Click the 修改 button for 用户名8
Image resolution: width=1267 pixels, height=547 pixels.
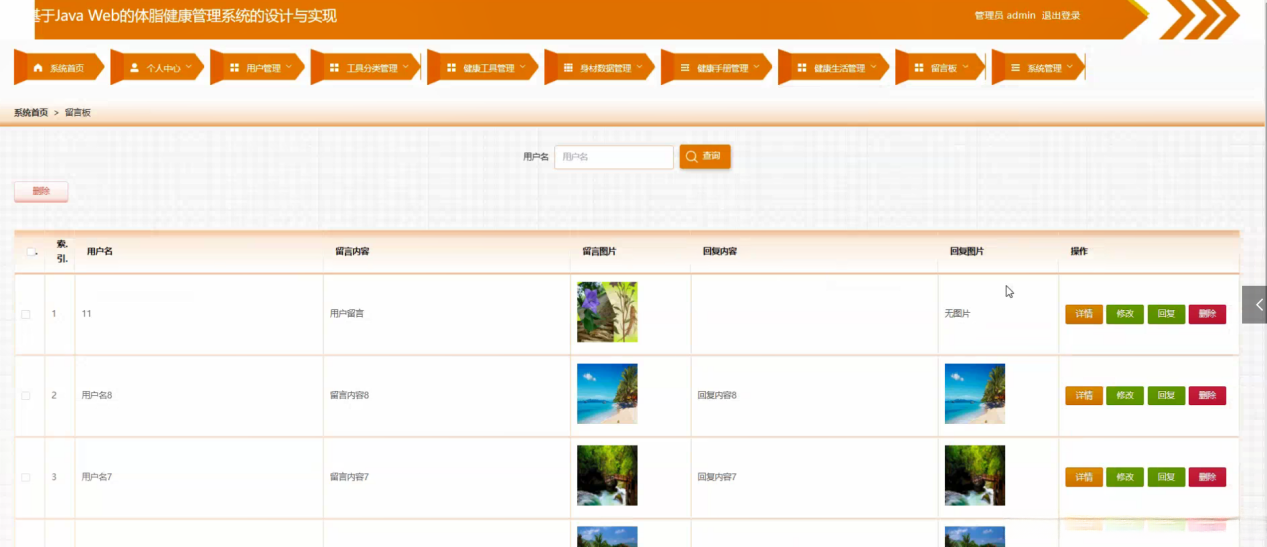[x=1125, y=396]
